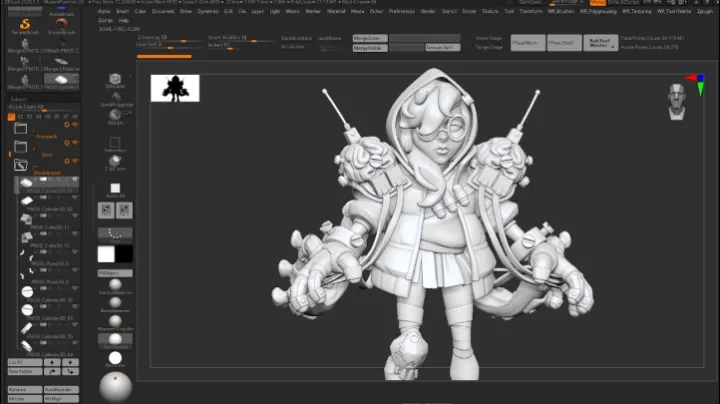
Task: Toggle LazyMouse option
Action: point(329,38)
